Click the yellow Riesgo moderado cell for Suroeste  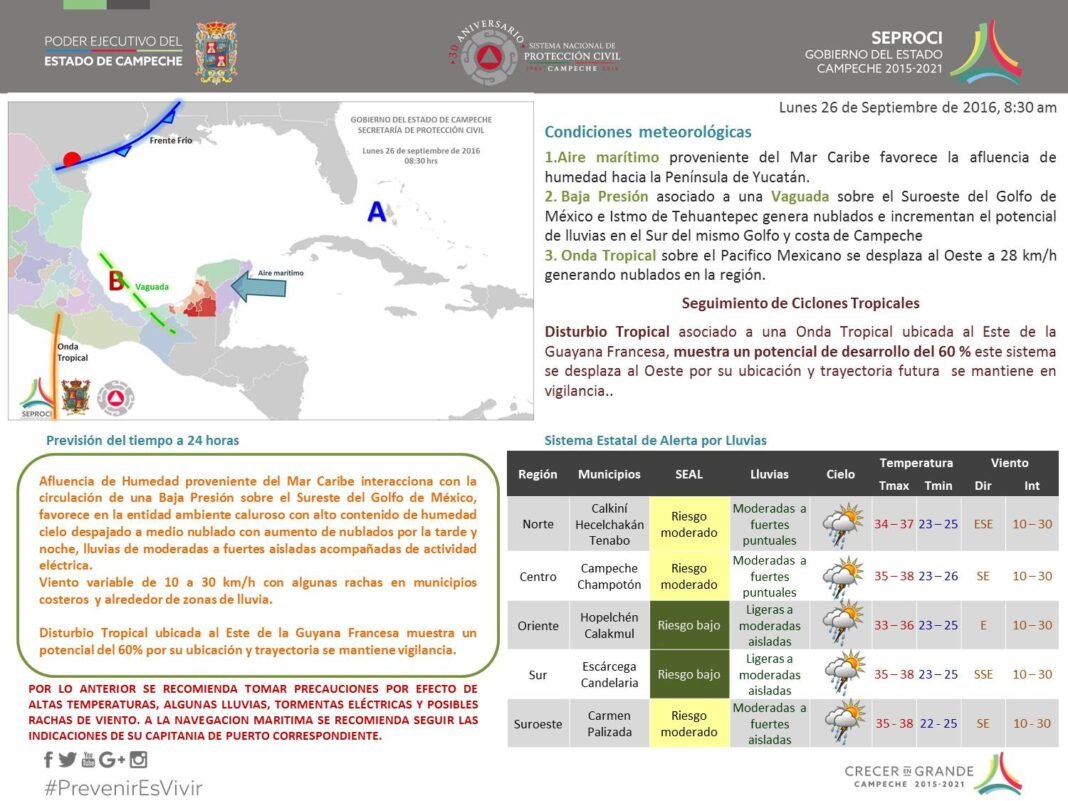[x=688, y=723]
